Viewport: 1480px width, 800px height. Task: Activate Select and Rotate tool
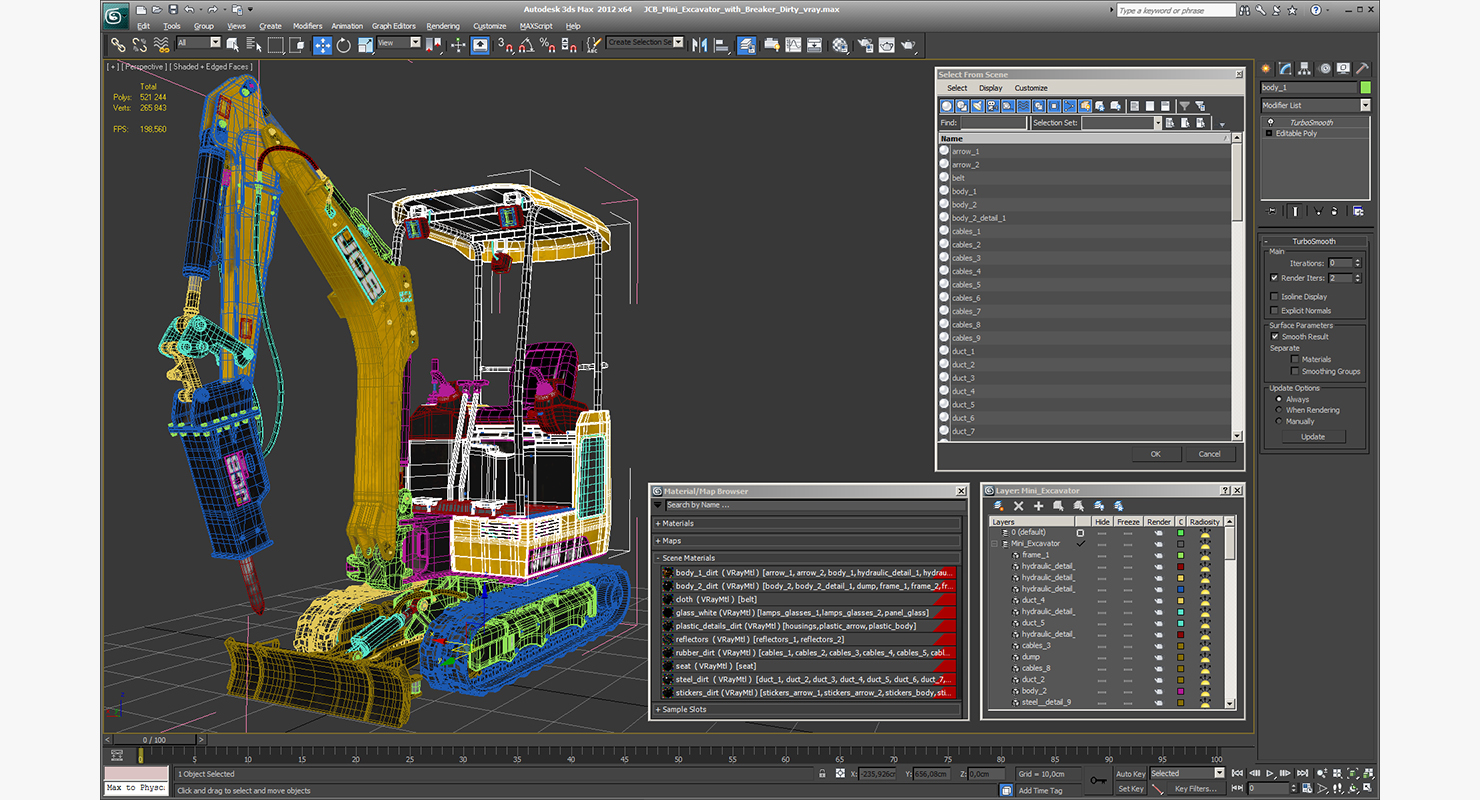[x=344, y=45]
